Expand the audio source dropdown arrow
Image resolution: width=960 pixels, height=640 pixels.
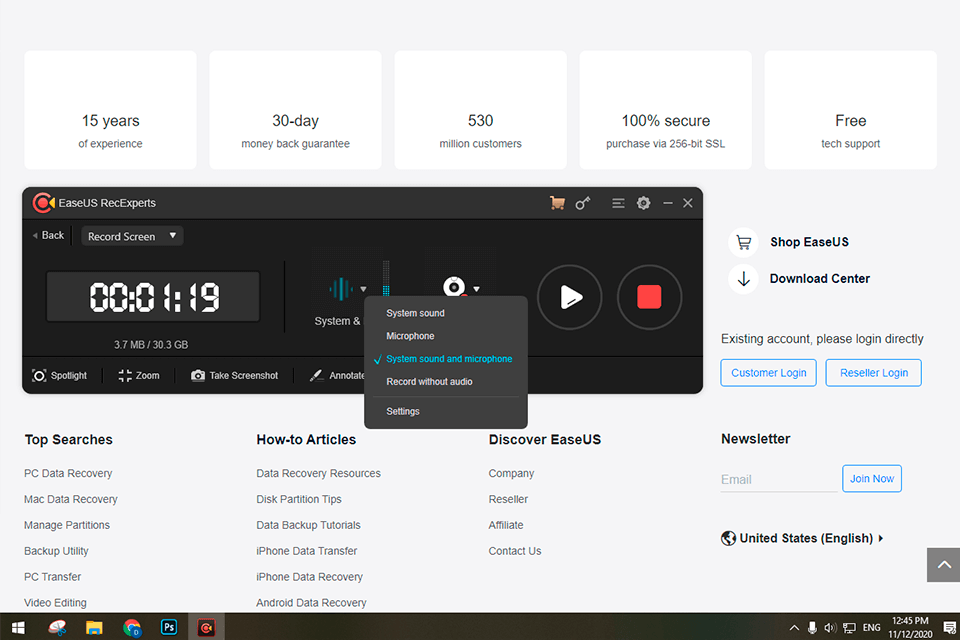point(364,289)
